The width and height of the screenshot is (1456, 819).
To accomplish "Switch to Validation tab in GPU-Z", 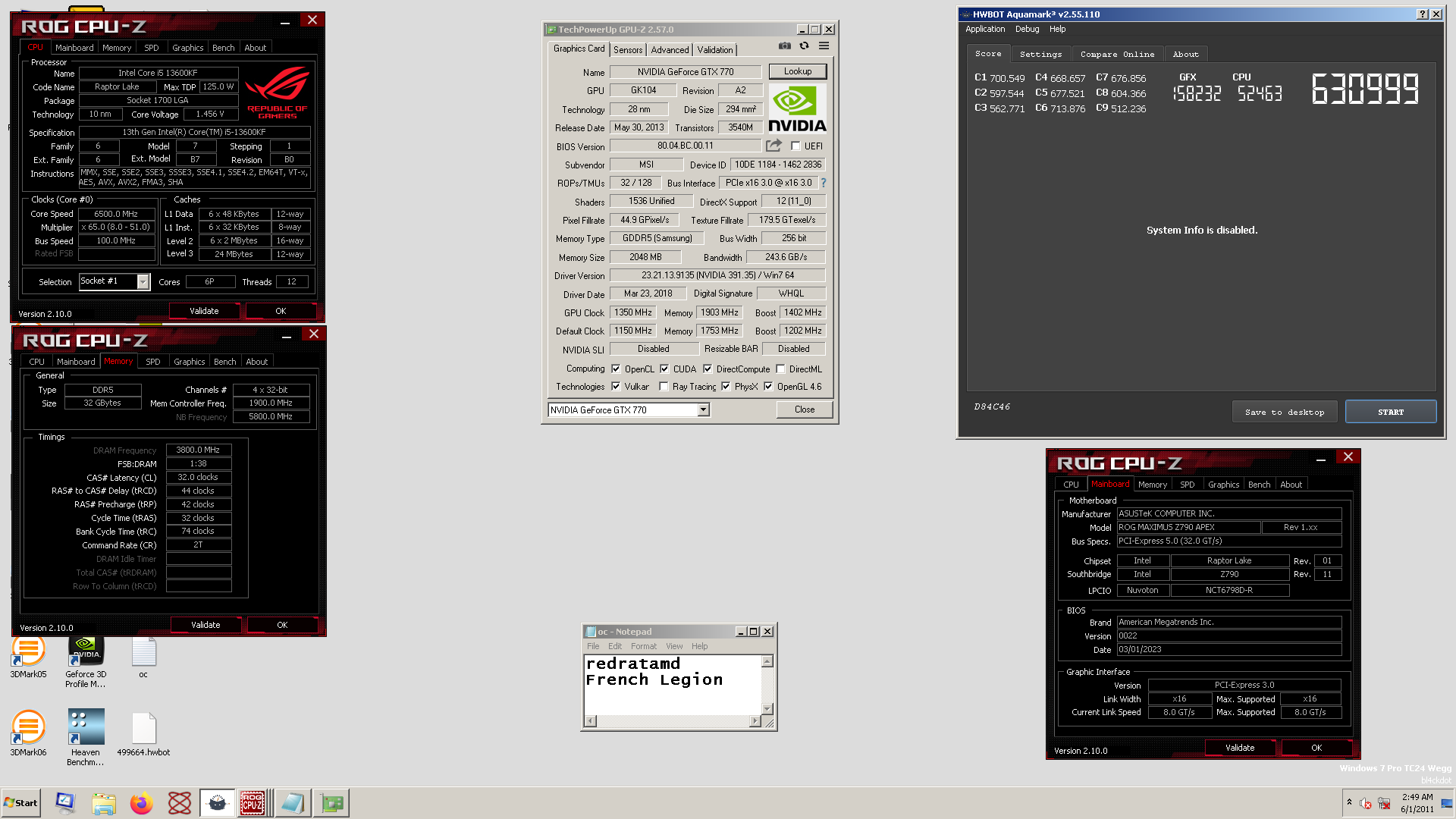I will (x=715, y=50).
